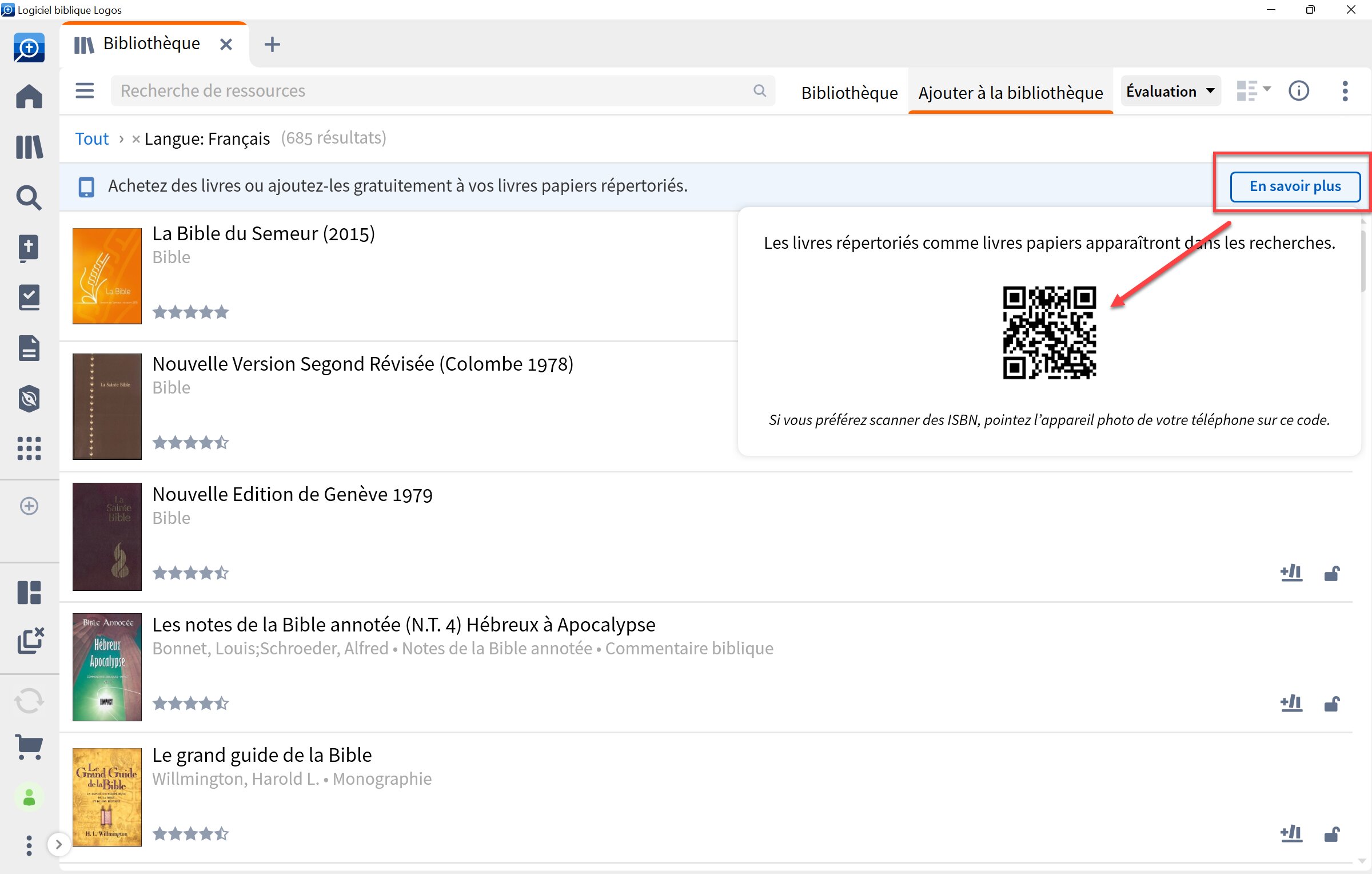This screenshot has height=874, width=1372.
Task: Click the tablet icon in the info banner
Action: tap(86, 186)
